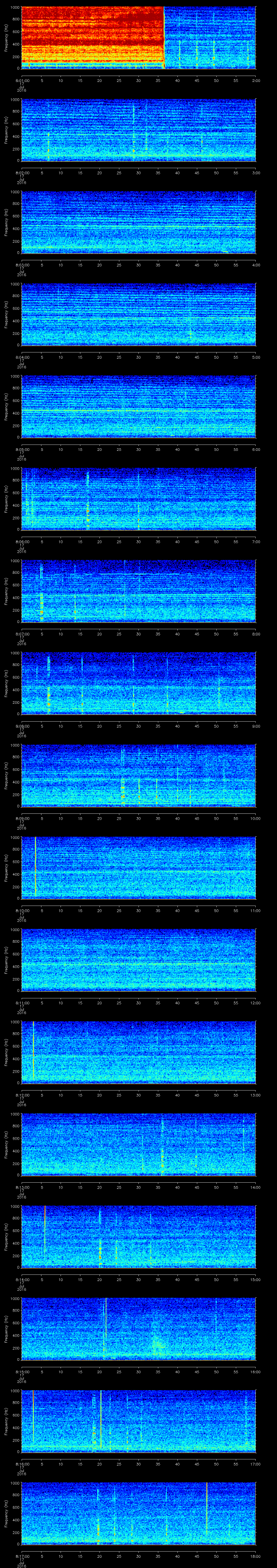The image size is (277, 1568).
Task: Click the '2:00' end time label
Action: click(x=256, y=80)
